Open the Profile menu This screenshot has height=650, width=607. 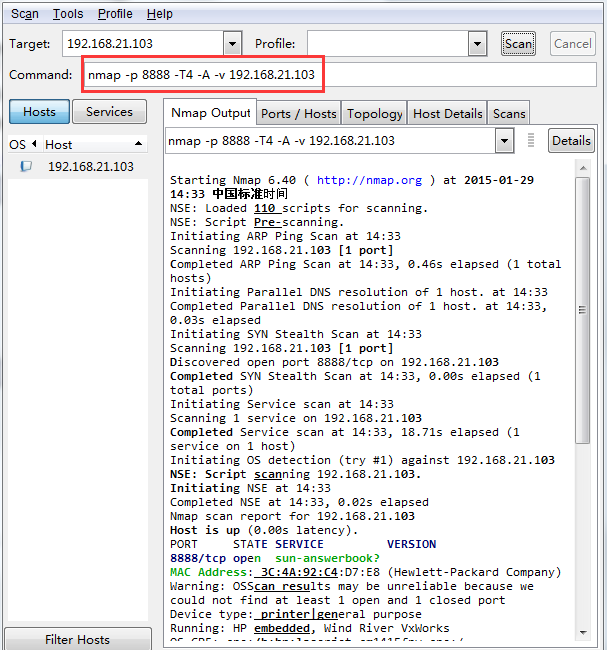click(115, 14)
